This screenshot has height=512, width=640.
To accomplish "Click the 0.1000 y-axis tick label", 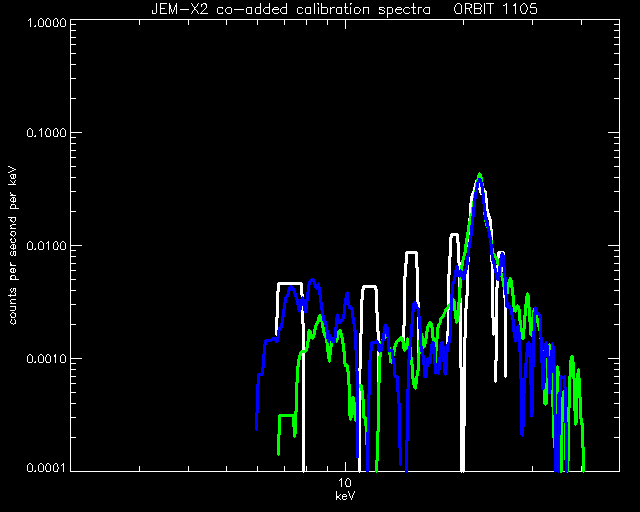I will (x=46, y=133).
